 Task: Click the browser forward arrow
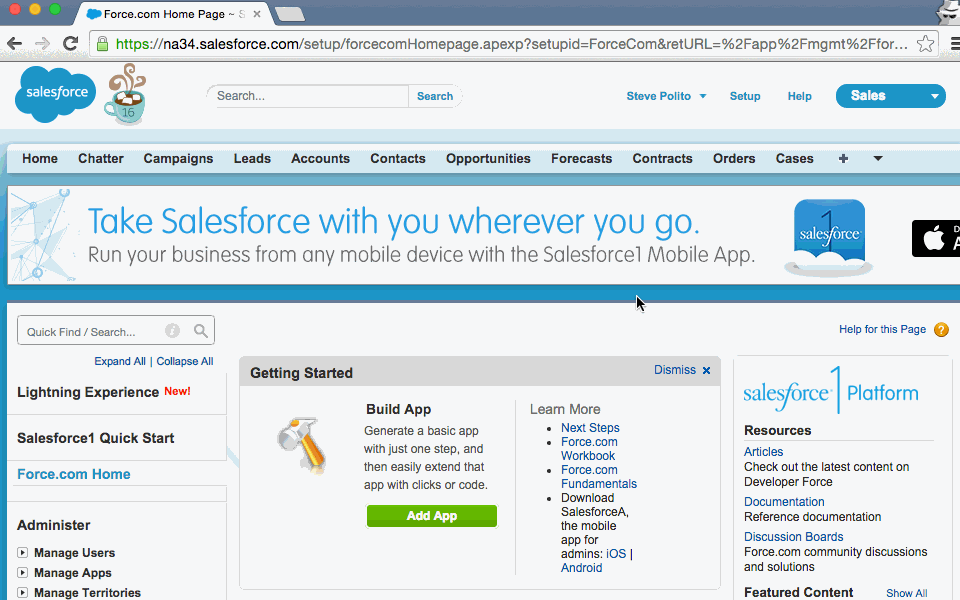[42, 43]
